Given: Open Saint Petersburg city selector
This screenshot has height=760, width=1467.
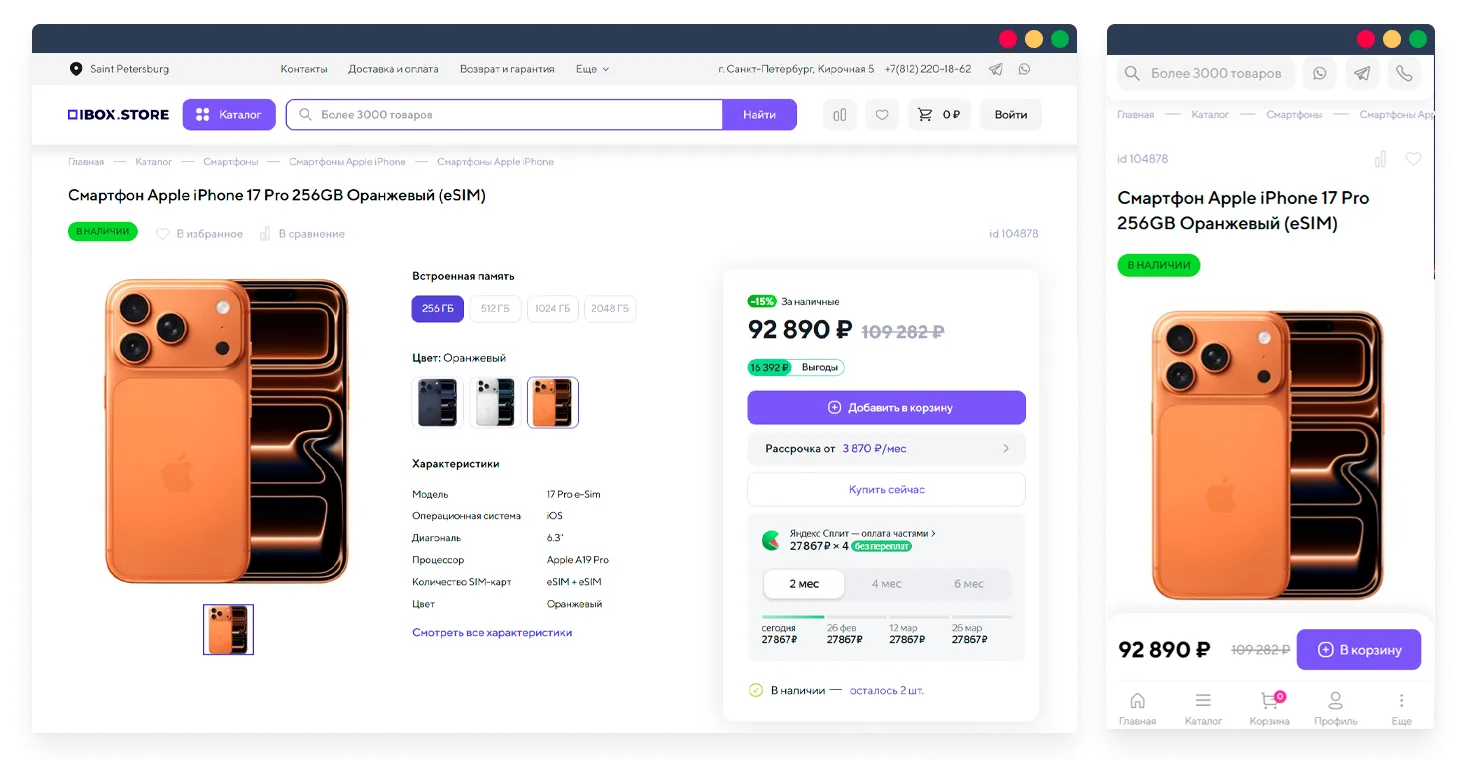Looking at the screenshot, I should coord(119,69).
